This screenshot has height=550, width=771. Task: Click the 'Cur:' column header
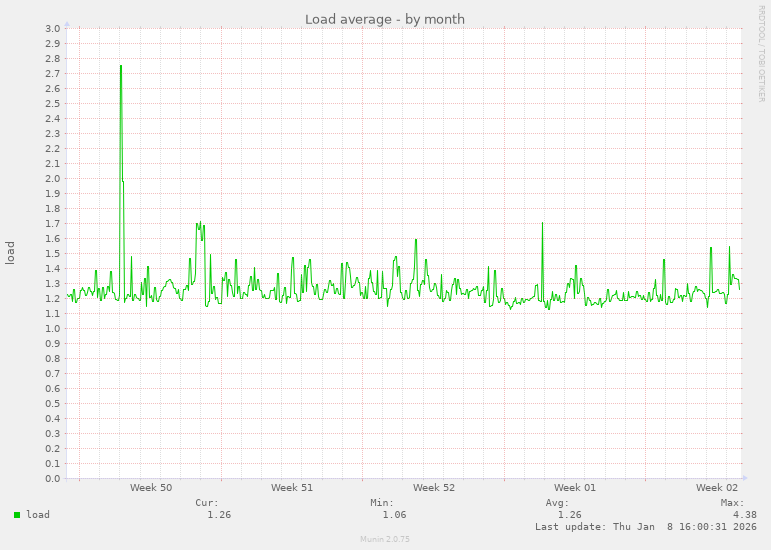coord(207,503)
